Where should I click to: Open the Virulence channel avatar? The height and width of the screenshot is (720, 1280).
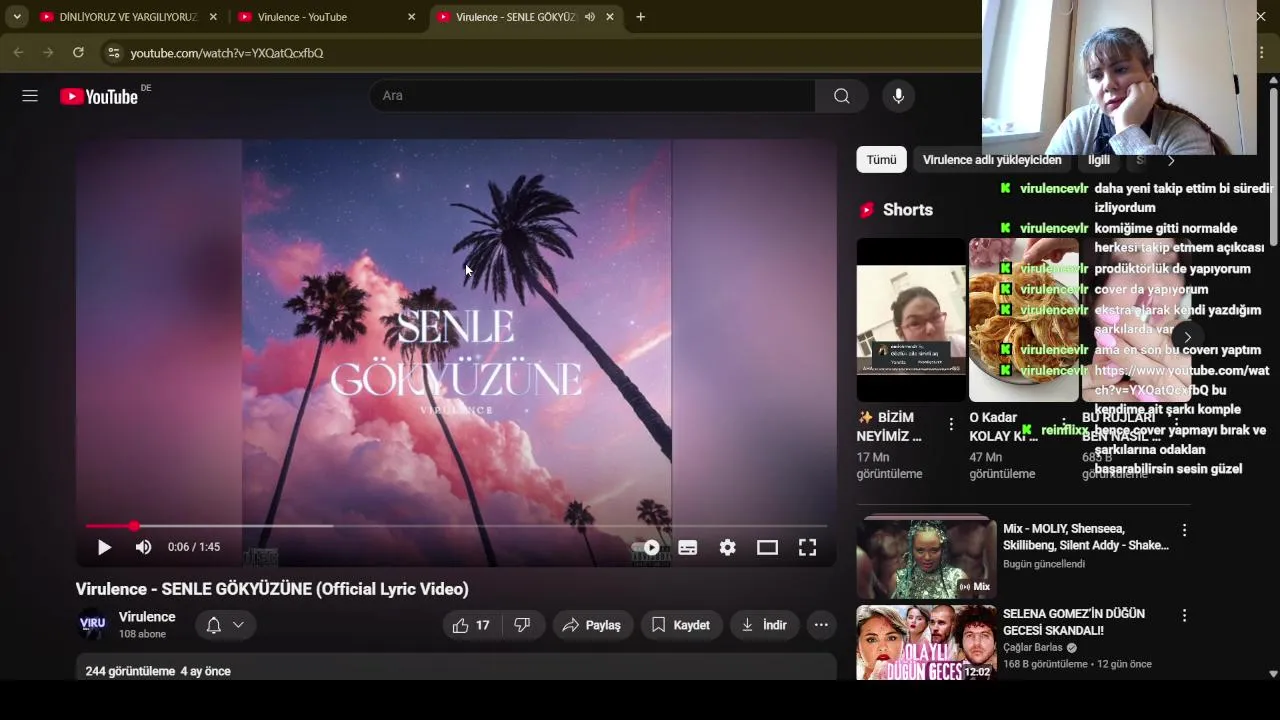92,624
